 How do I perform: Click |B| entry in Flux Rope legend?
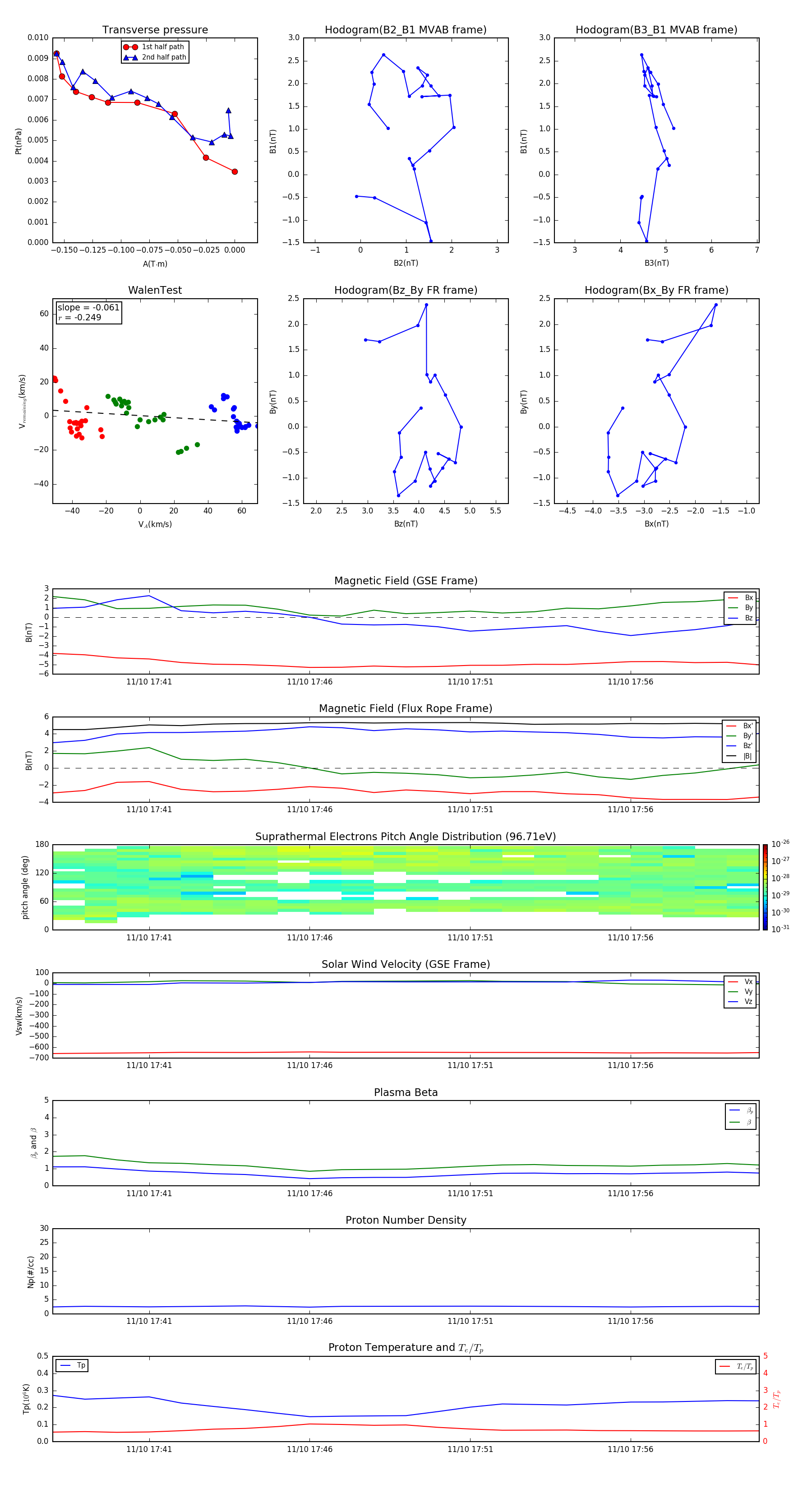coord(740,756)
